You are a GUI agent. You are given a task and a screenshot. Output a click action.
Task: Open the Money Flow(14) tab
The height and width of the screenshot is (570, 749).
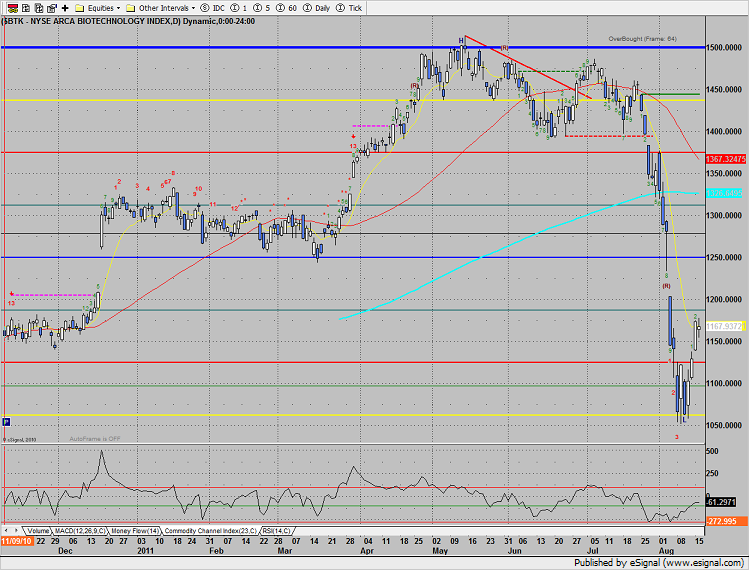(135, 531)
